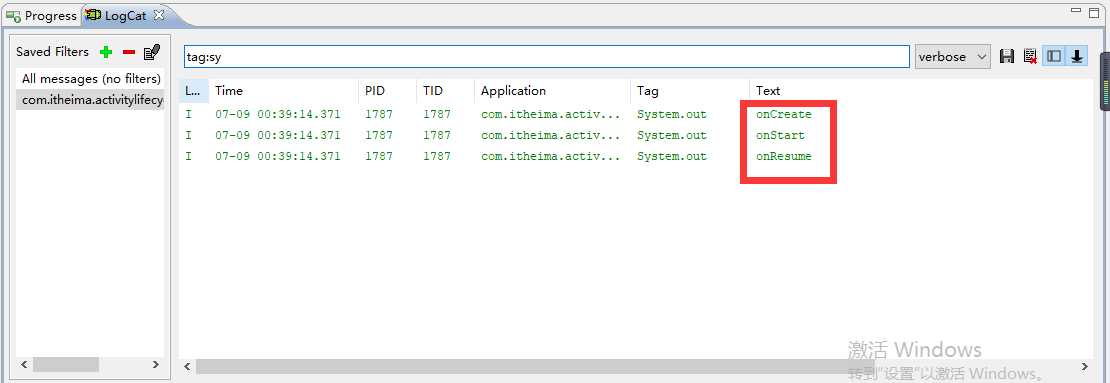Viewport: 1110px width, 383px height.
Task: Open the verbose log level dropdown
Action: 953,57
